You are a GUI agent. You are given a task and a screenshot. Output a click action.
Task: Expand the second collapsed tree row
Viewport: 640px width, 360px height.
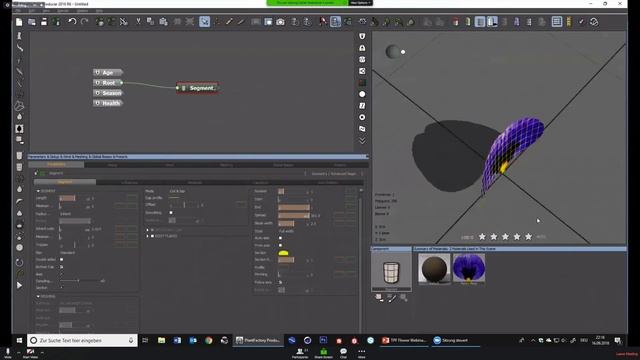click(x=148, y=236)
